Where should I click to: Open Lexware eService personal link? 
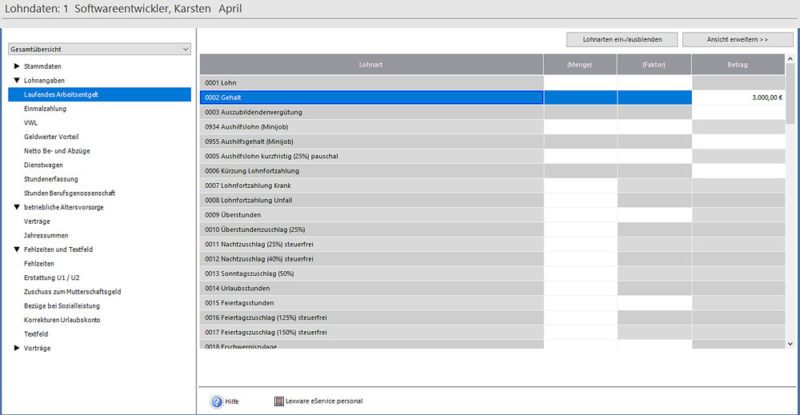pos(324,401)
